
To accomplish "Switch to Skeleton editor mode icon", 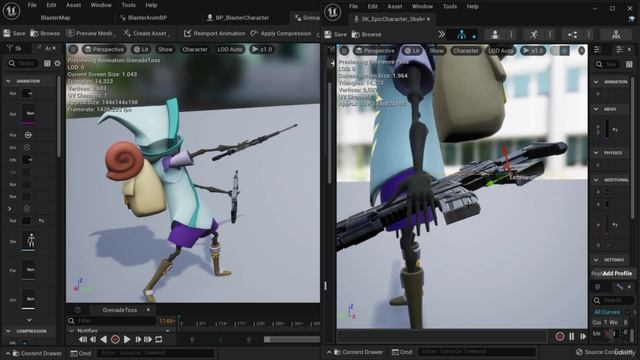I will click(462, 35).
